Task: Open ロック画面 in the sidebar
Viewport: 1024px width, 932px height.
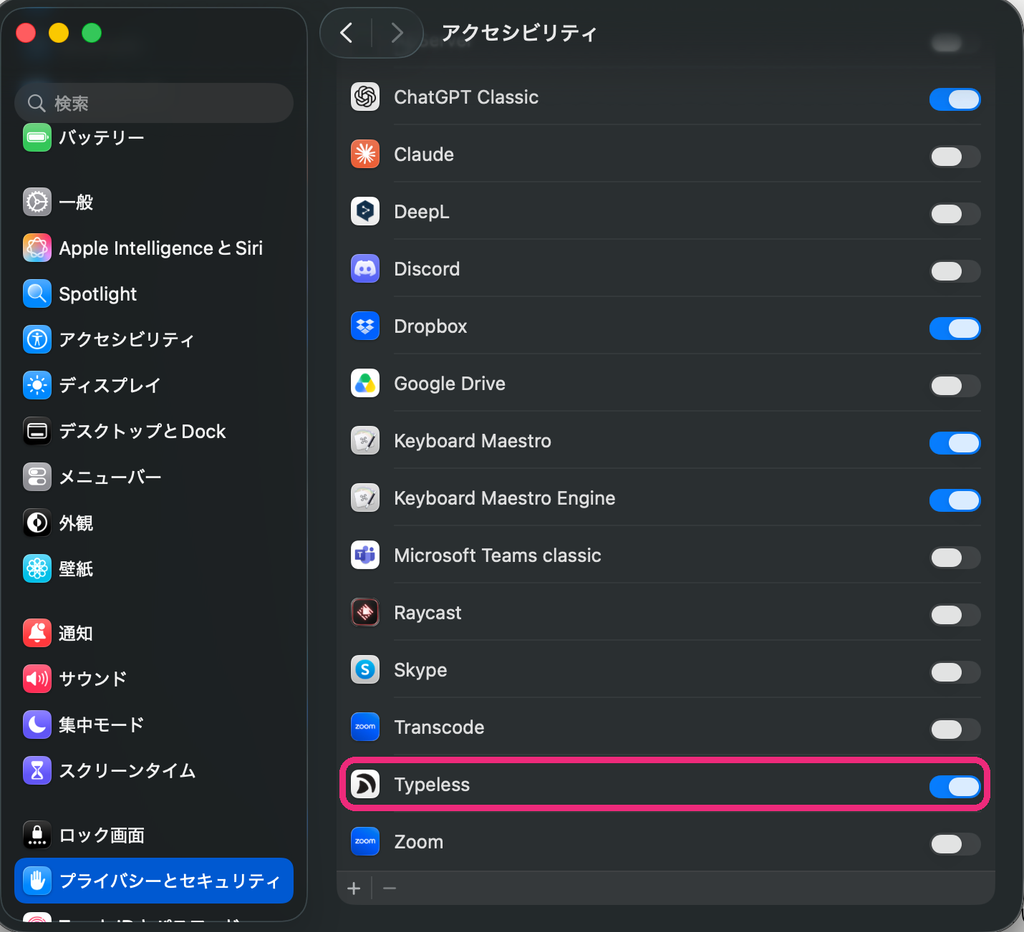Action: (154, 835)
